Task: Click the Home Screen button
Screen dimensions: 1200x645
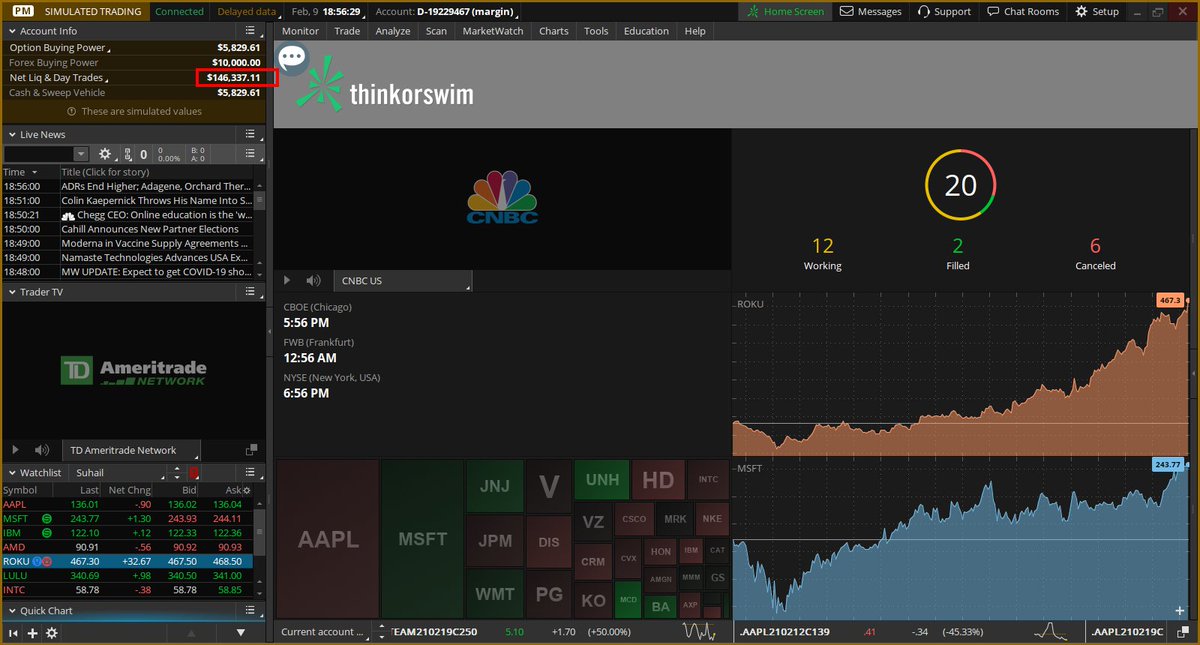Action: 786,12
